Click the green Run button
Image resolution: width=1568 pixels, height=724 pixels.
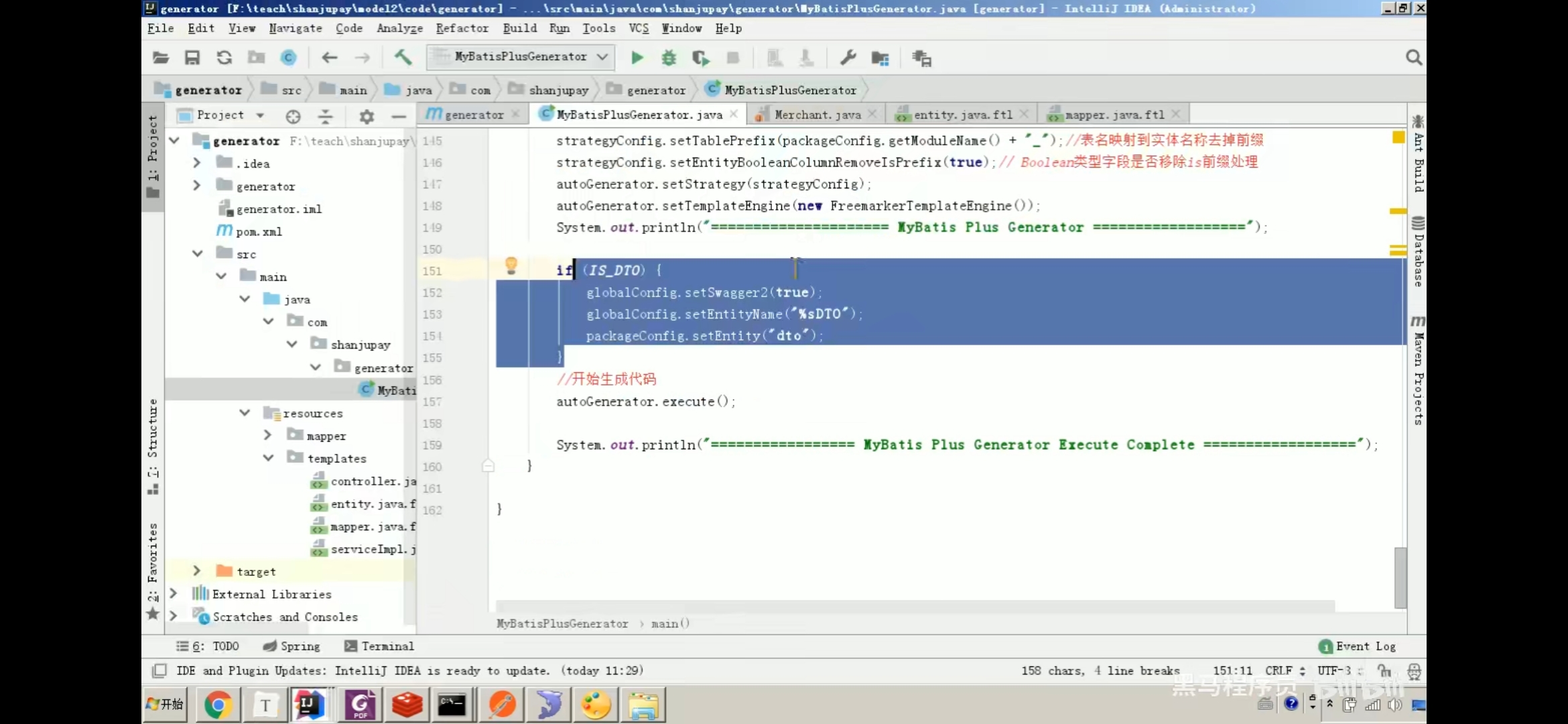637,58
